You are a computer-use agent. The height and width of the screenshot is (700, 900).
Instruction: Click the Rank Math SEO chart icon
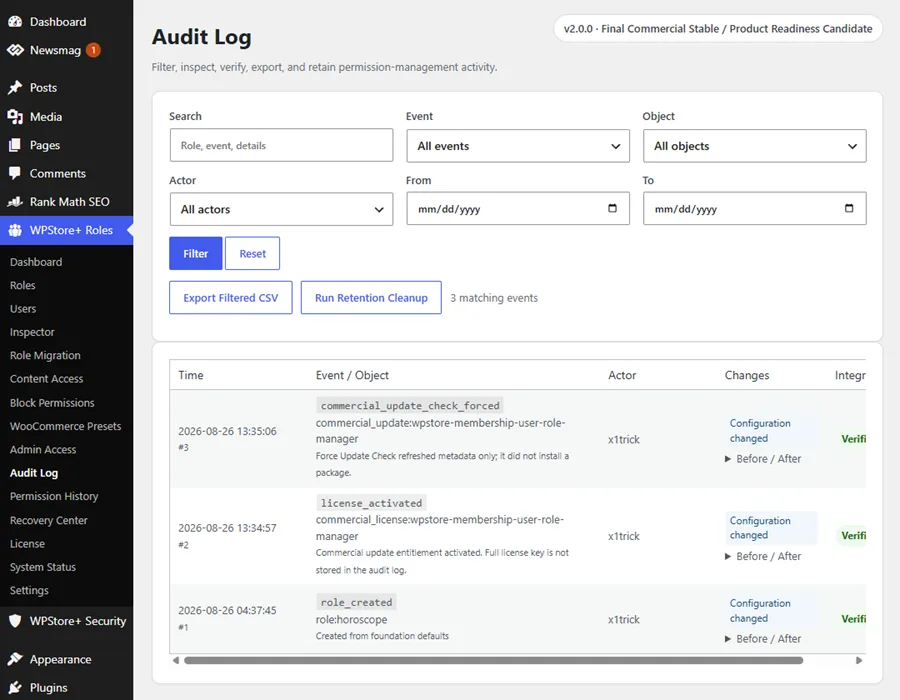pyautogui.click(x=15, y=202)
